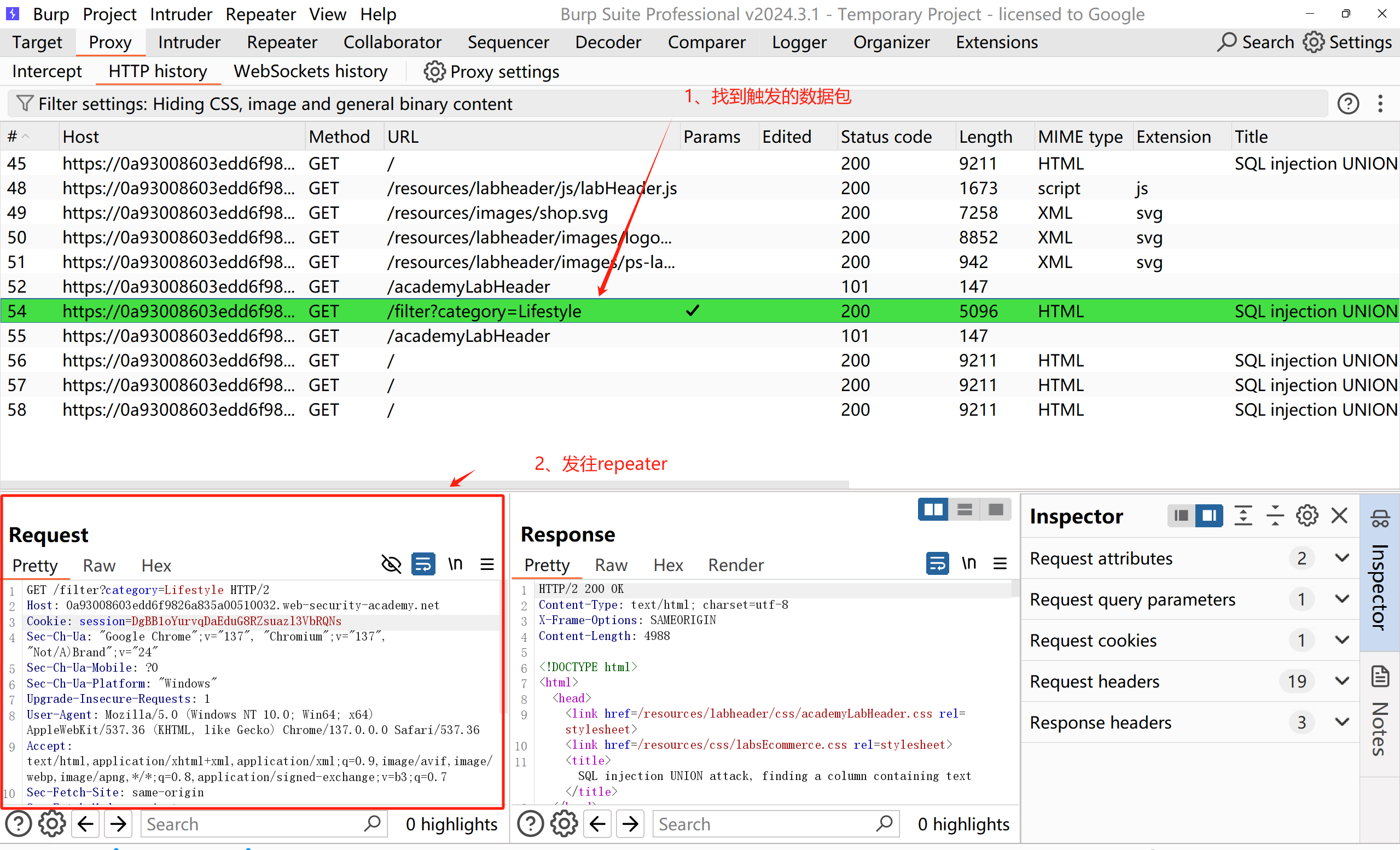
Task: Switch to the Repeater tab
Action: pyautogui.click(x=282, y=42)
